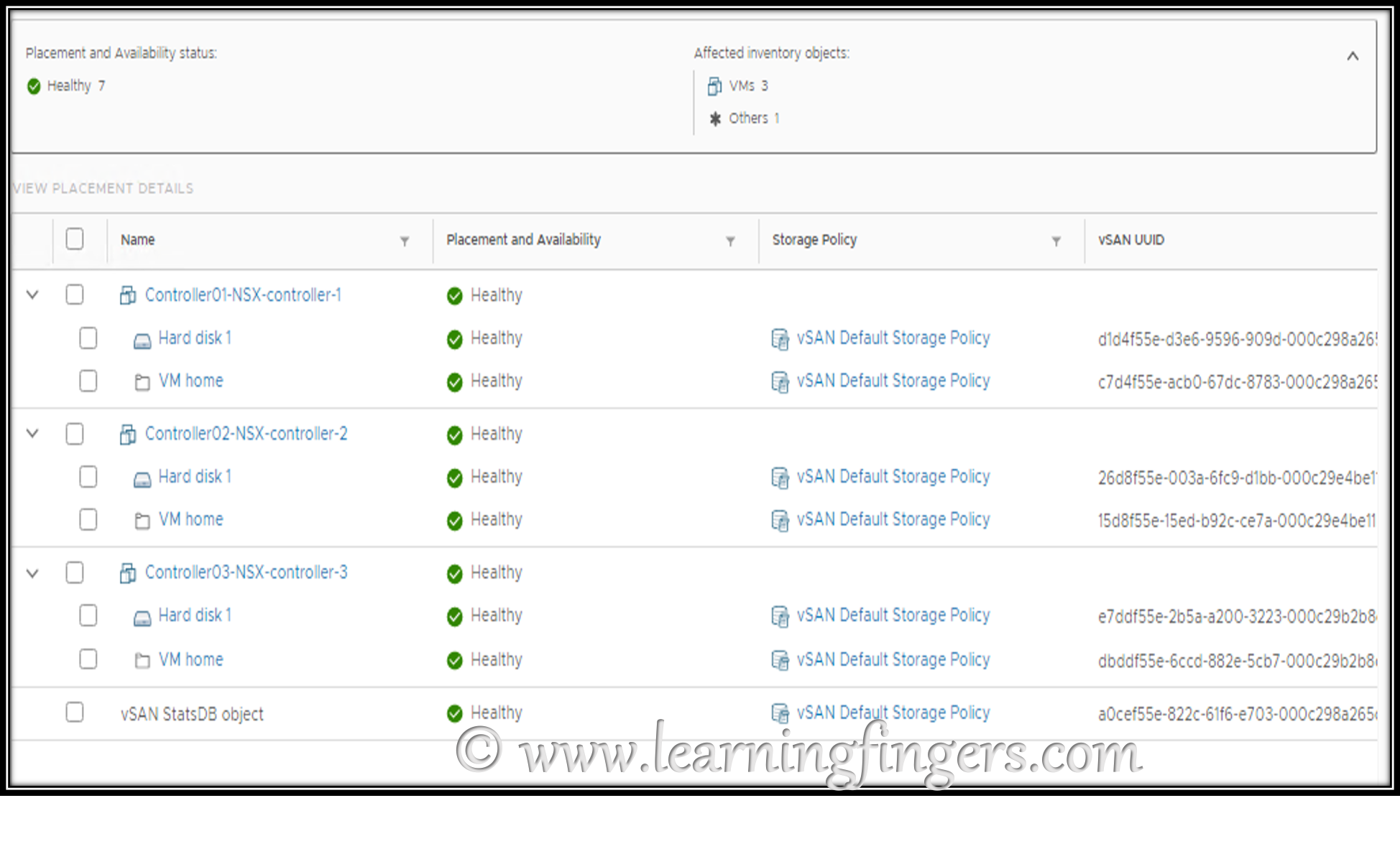The height and width of the screenshot is (849, 1400).
Task: Open the Controller02-NSX-controller-2 link
Action: 246,434
